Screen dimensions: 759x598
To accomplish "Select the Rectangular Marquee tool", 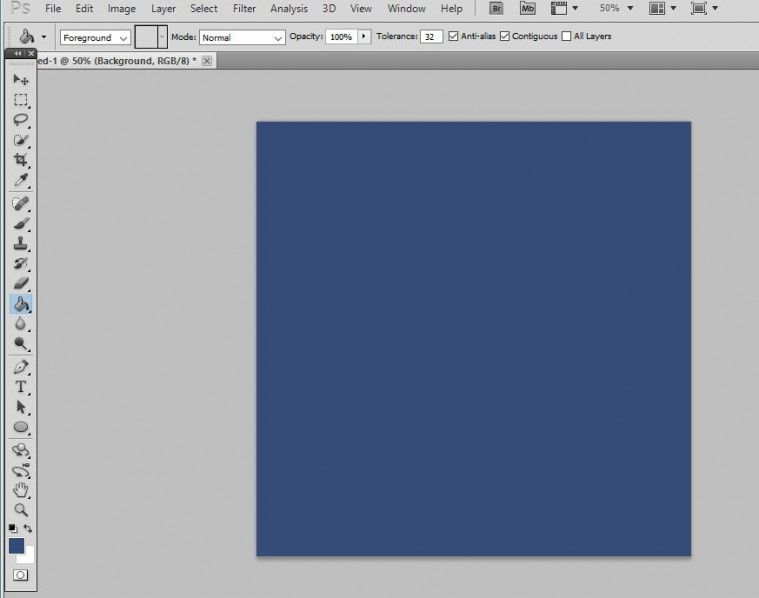I will (21, 100).
